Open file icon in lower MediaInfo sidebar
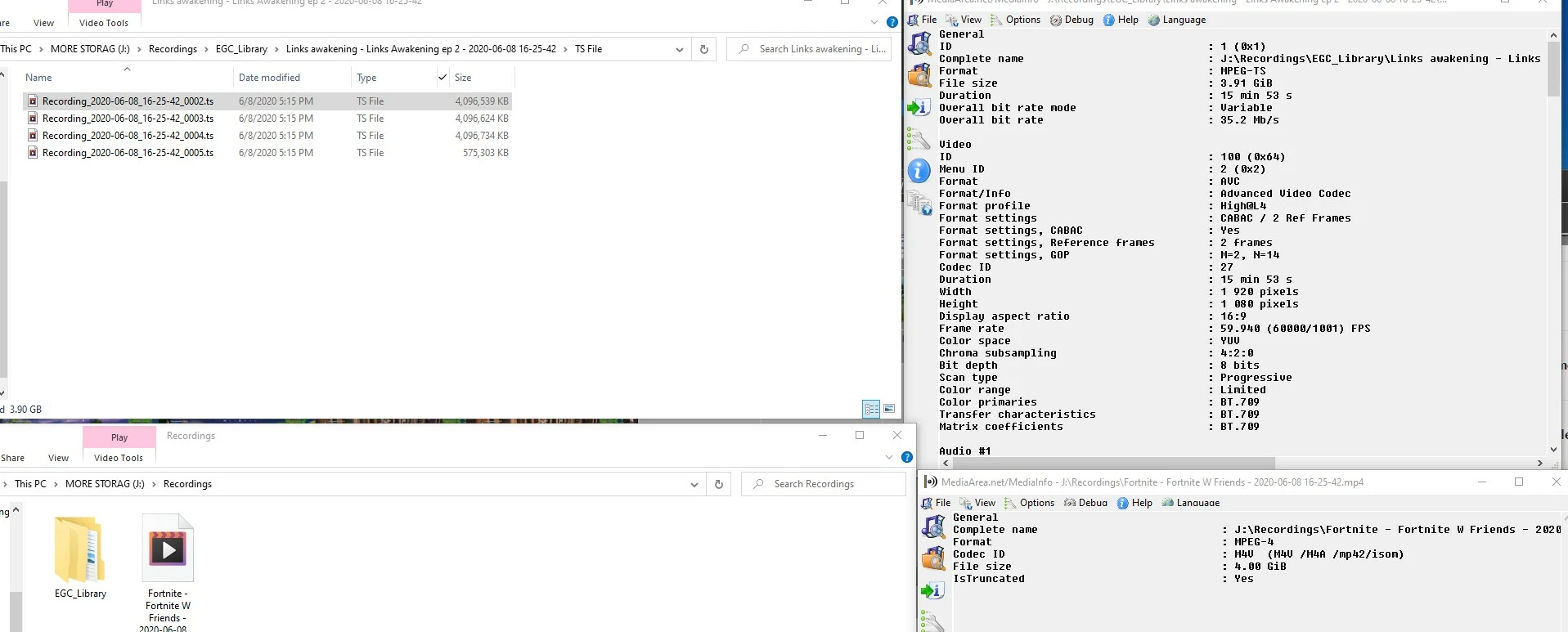 [933, 527]
